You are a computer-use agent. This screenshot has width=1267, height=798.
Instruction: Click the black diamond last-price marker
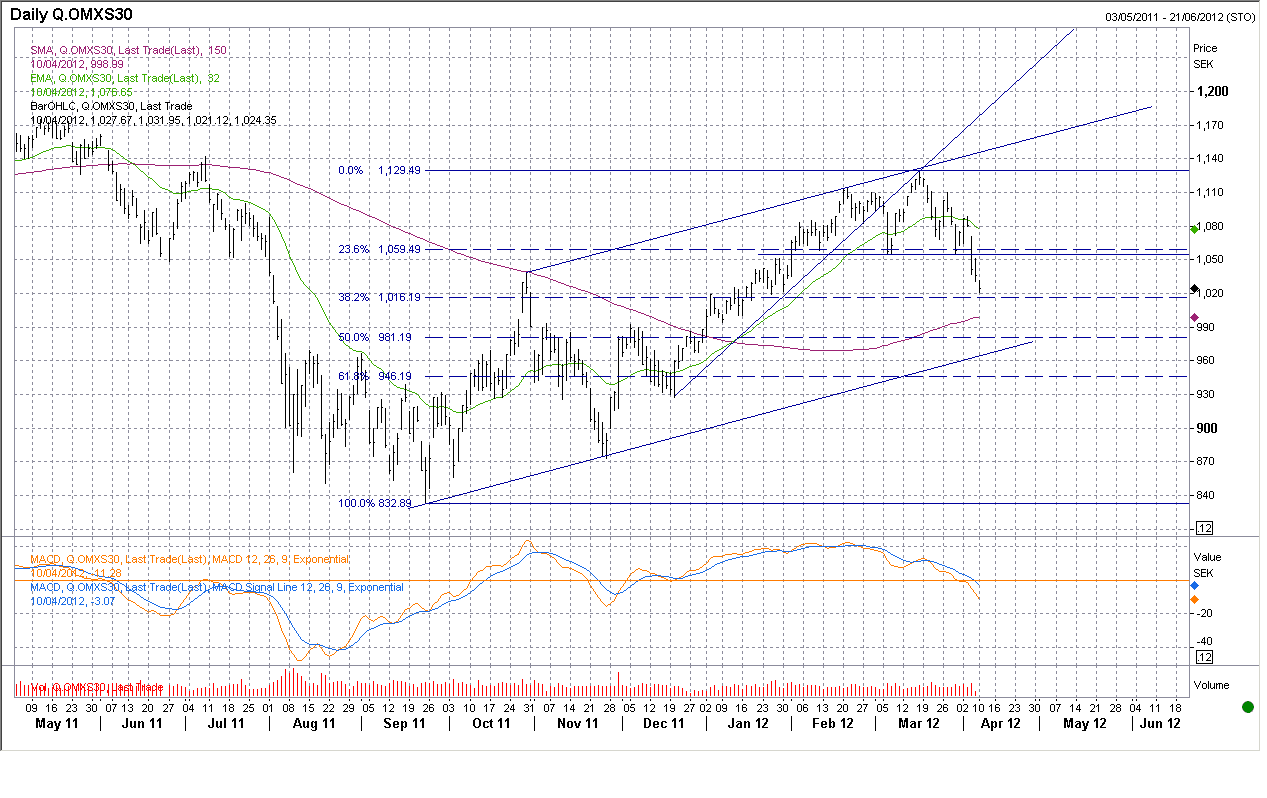[1195, 290]
